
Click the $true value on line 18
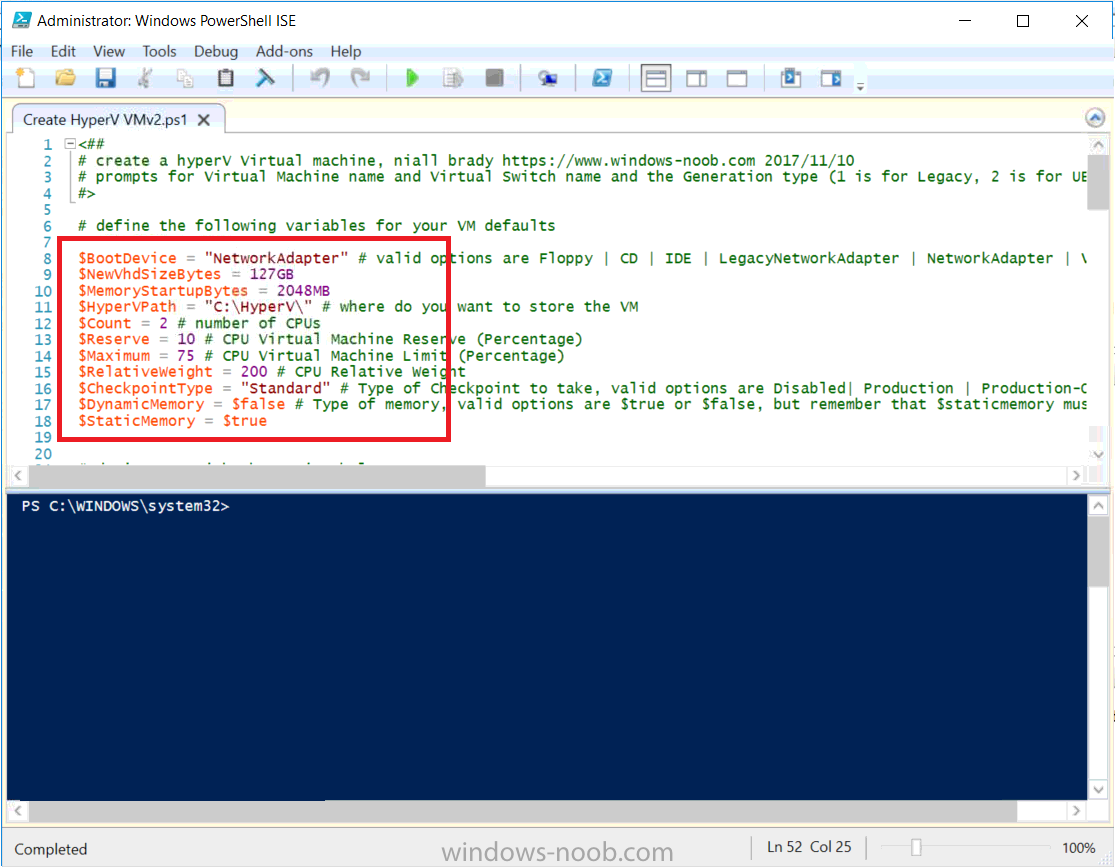coord(245,421)
